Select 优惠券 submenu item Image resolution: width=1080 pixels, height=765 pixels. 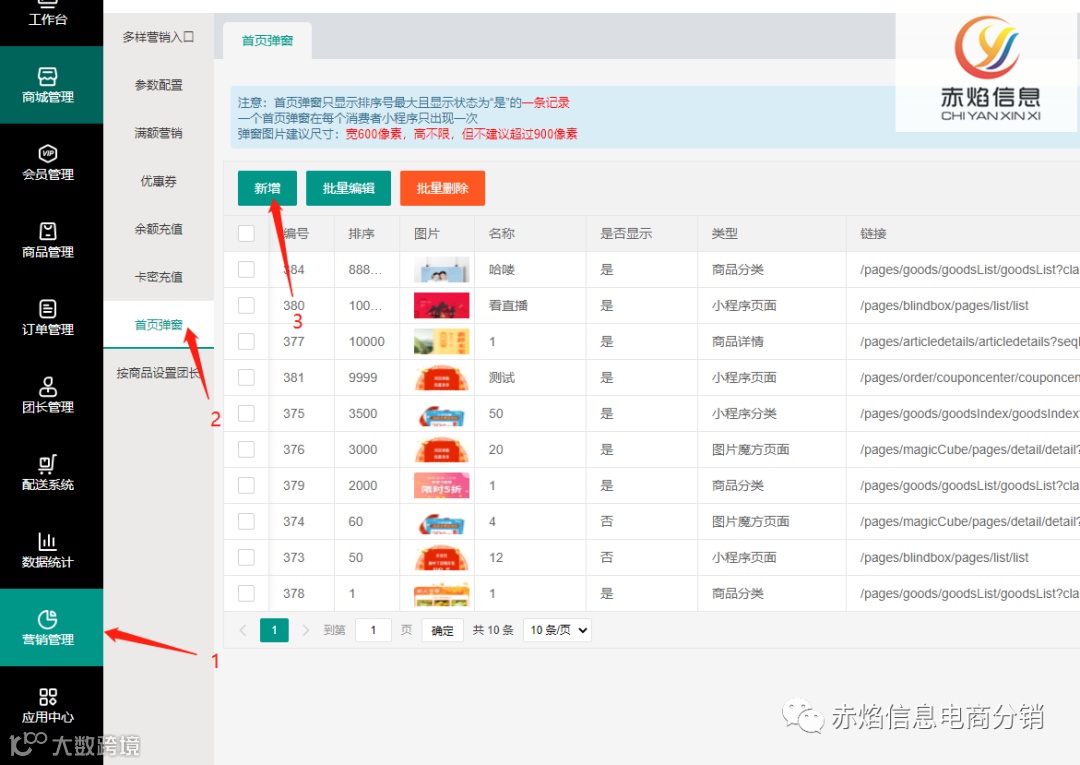(158, 181)
